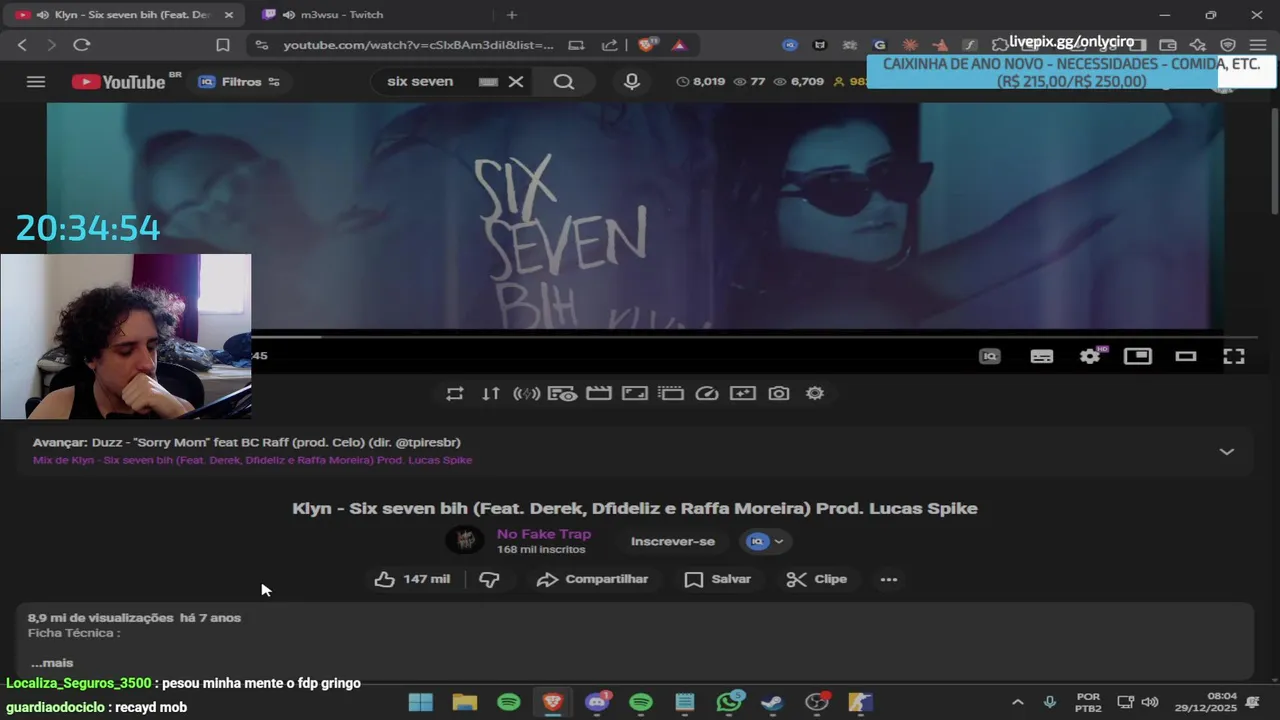Viewport: 1280px width, 720px height.
Task: Click the resize-frame icon below player
Action: [635, 394]
